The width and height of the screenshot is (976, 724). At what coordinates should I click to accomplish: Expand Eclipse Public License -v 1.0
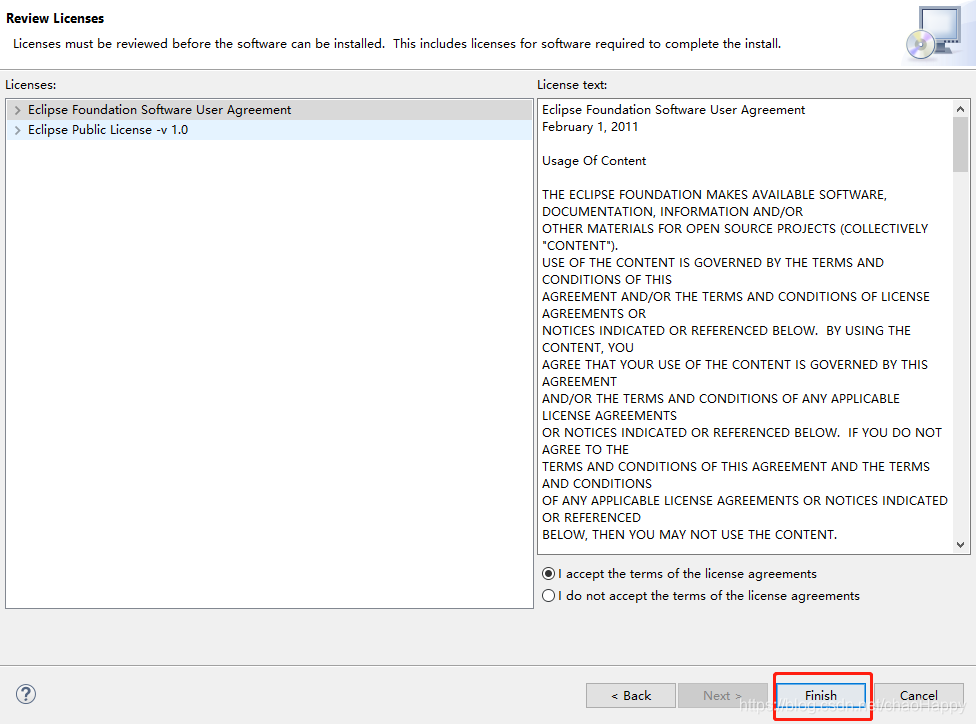tap(17, 130)
